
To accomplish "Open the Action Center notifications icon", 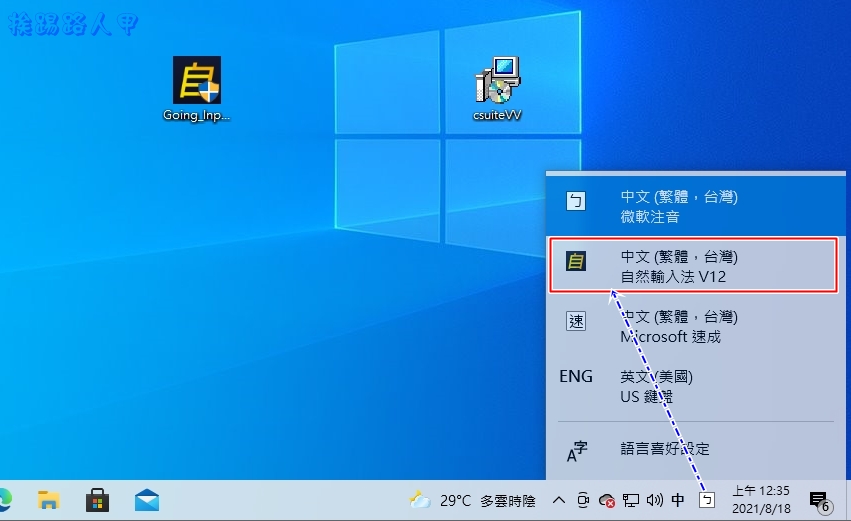I will (820, 501).
